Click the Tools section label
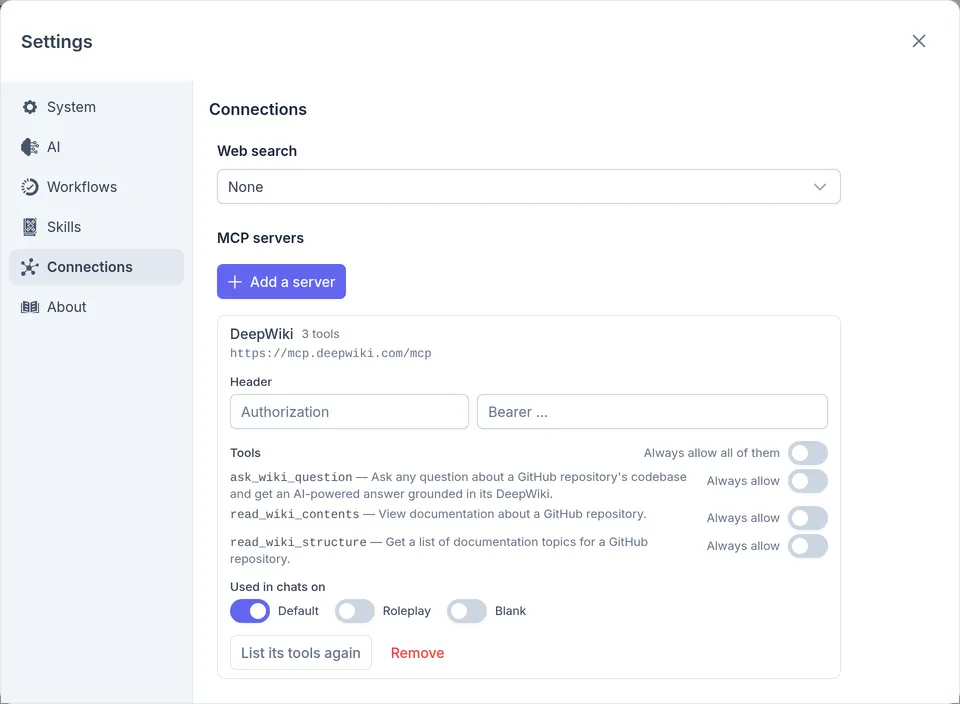 pos(245,453)
